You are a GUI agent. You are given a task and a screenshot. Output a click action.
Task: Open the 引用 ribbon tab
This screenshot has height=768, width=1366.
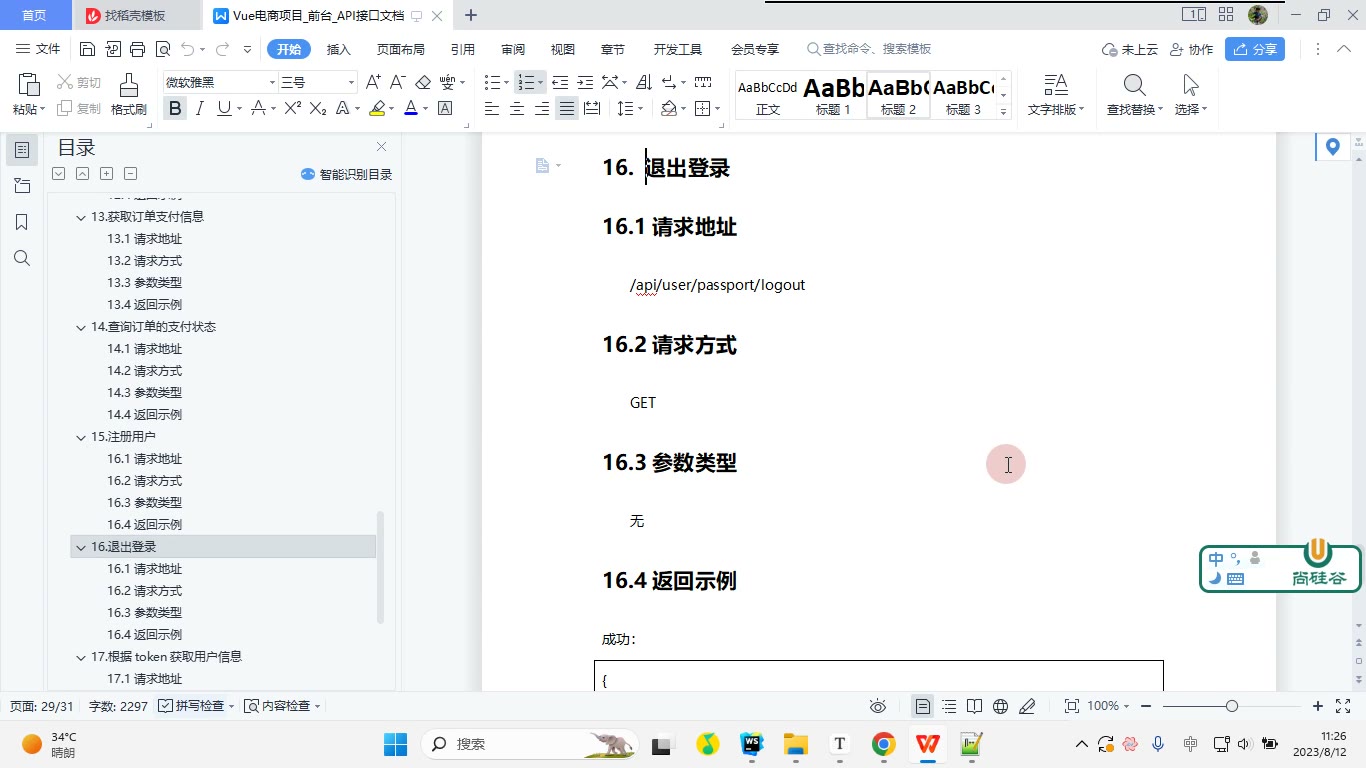click(463, 49)
